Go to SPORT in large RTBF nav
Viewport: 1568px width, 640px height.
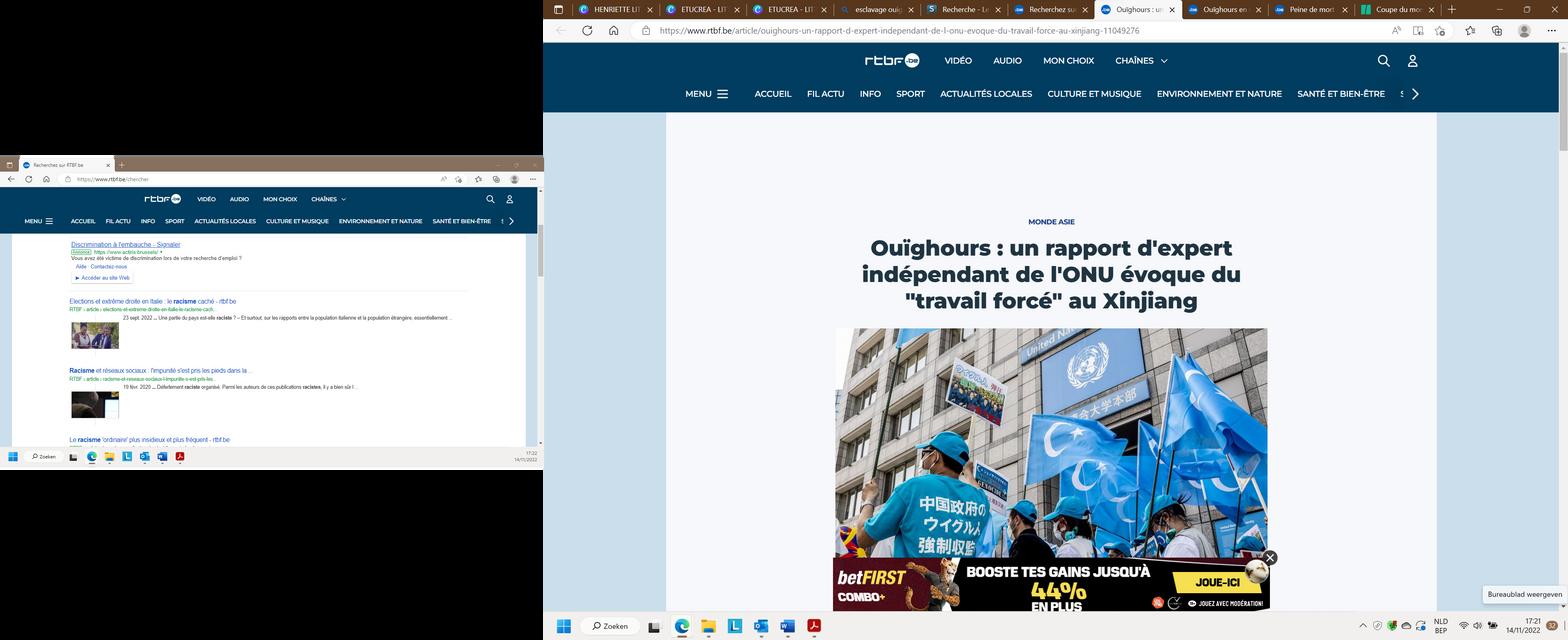click(910, 94)
